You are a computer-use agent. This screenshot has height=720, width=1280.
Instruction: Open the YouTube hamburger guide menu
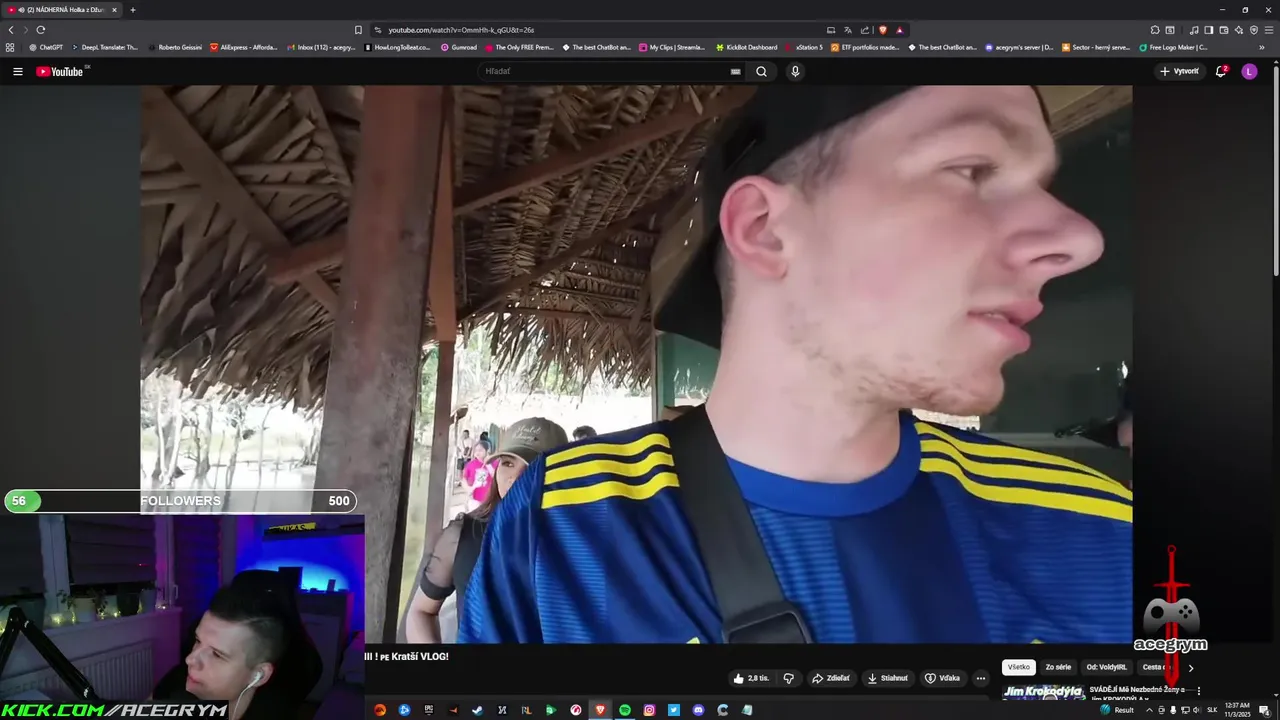[x=17, y=71]
